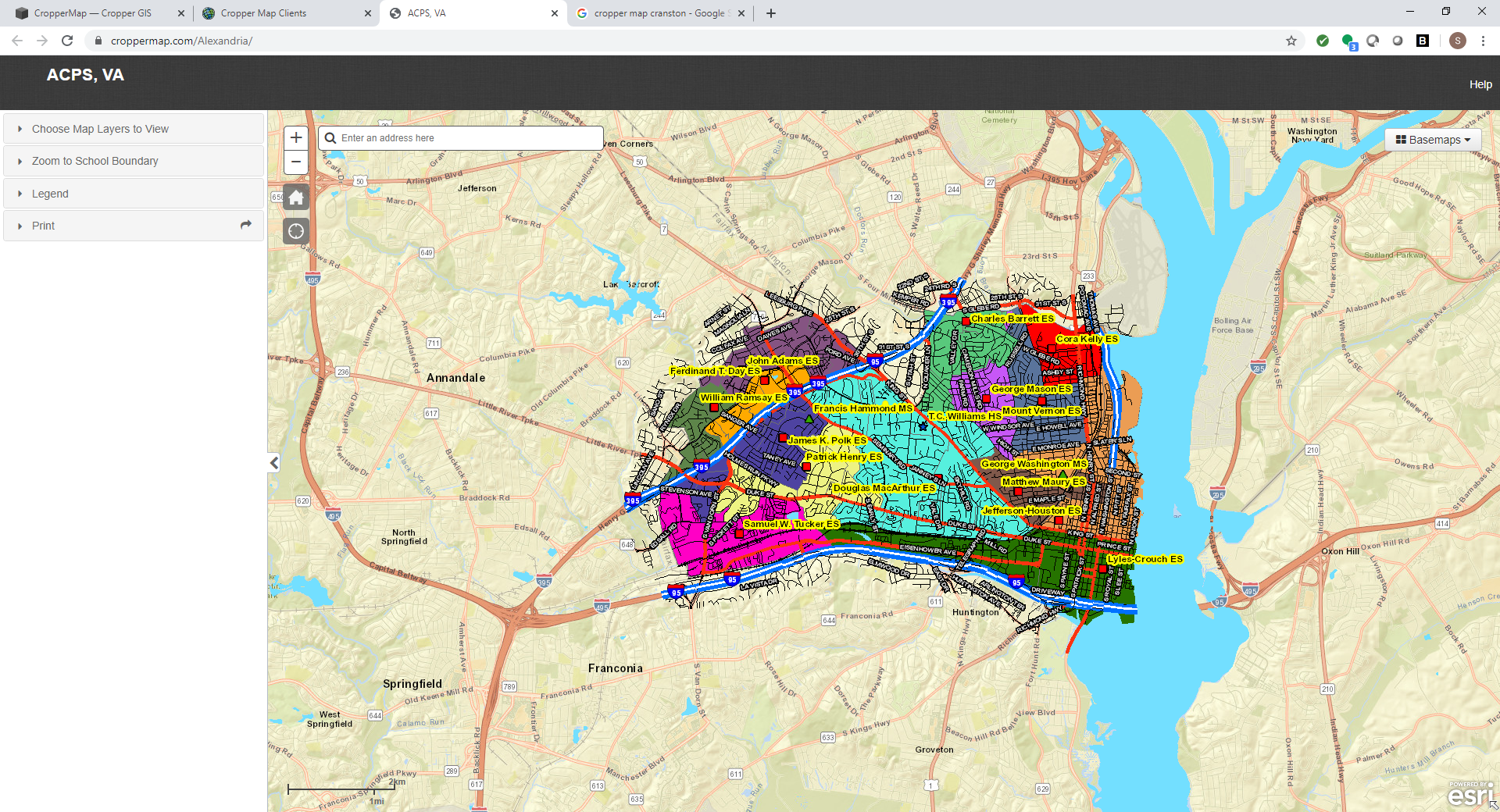This screenshot has width=1500, height=812.
Task: Close the ACPS, VA tab
Action: click(x=555, y=13)
